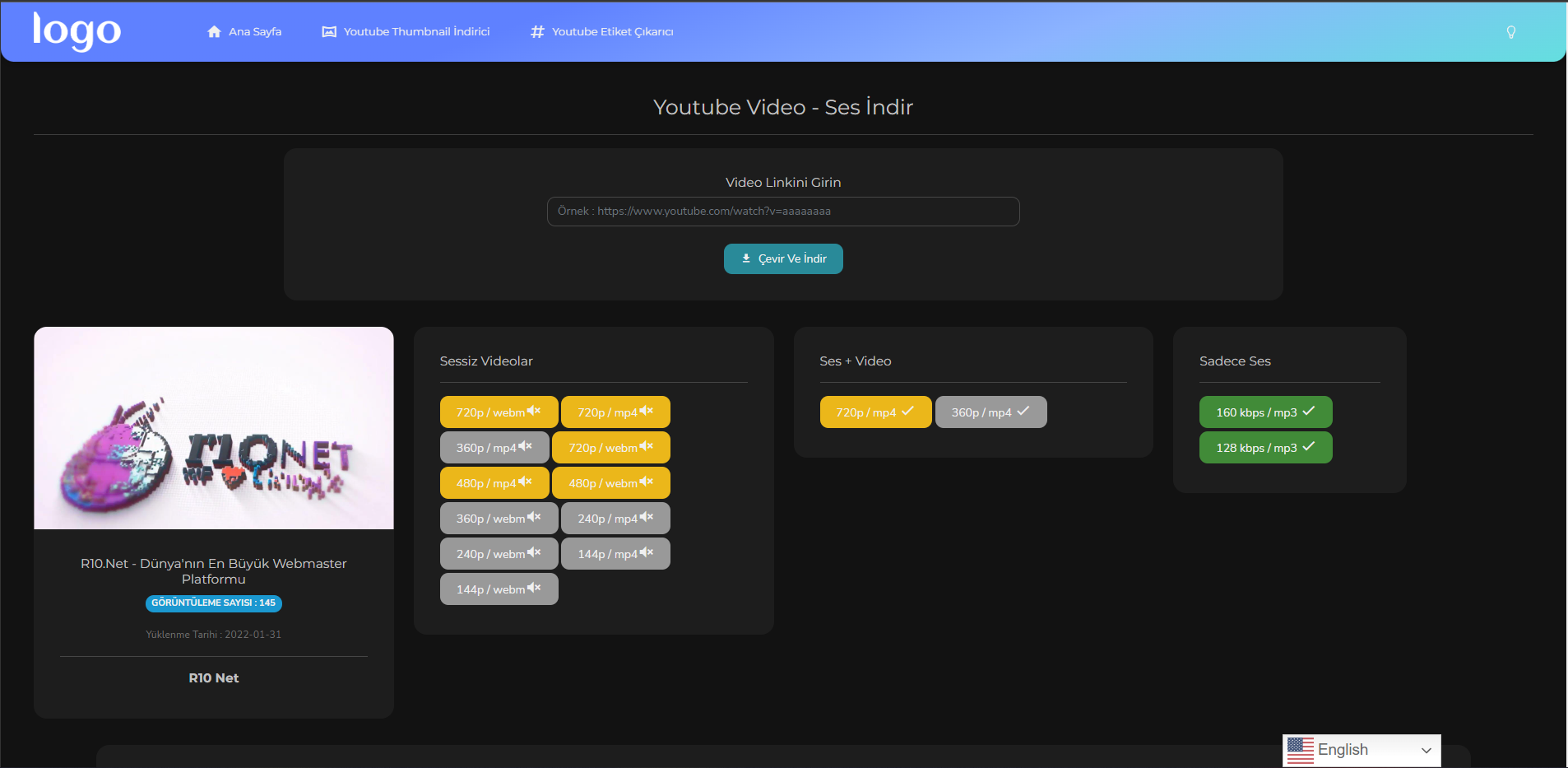Download silent 720p / mp4 video

pyautogui.click(x=615, y=412)
